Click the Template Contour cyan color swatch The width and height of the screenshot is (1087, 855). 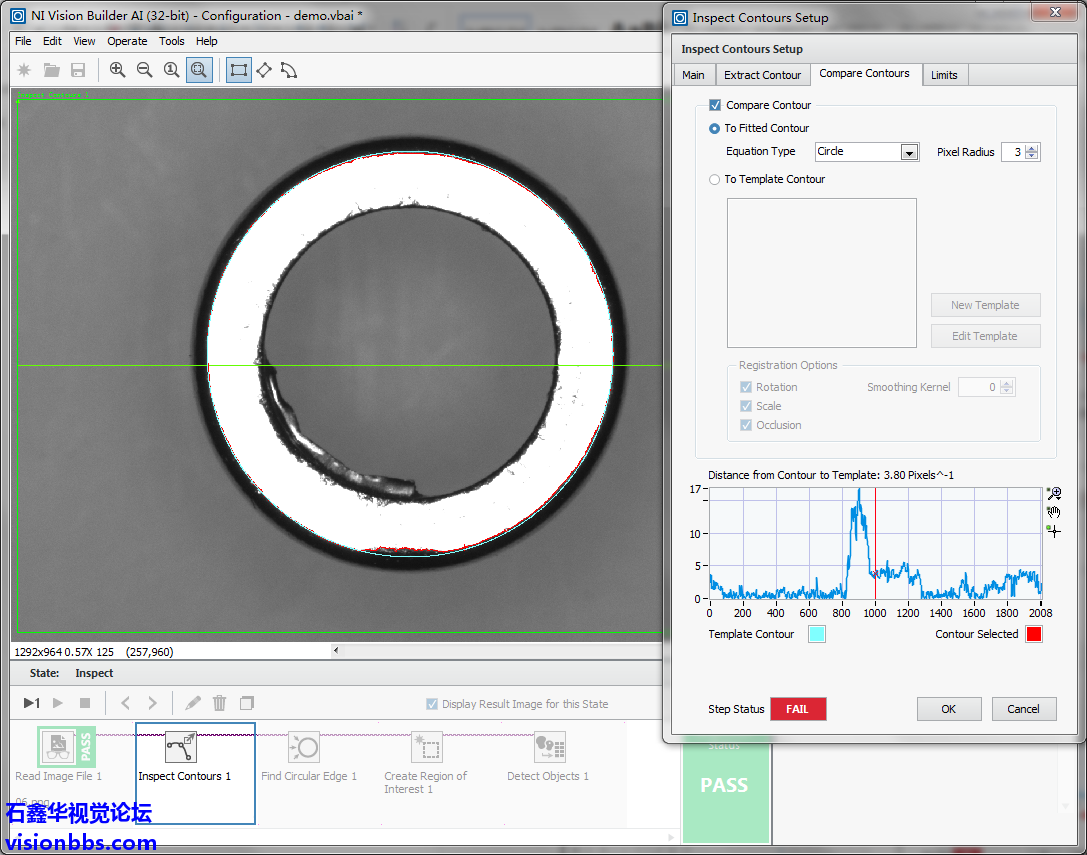click(817, 634)
